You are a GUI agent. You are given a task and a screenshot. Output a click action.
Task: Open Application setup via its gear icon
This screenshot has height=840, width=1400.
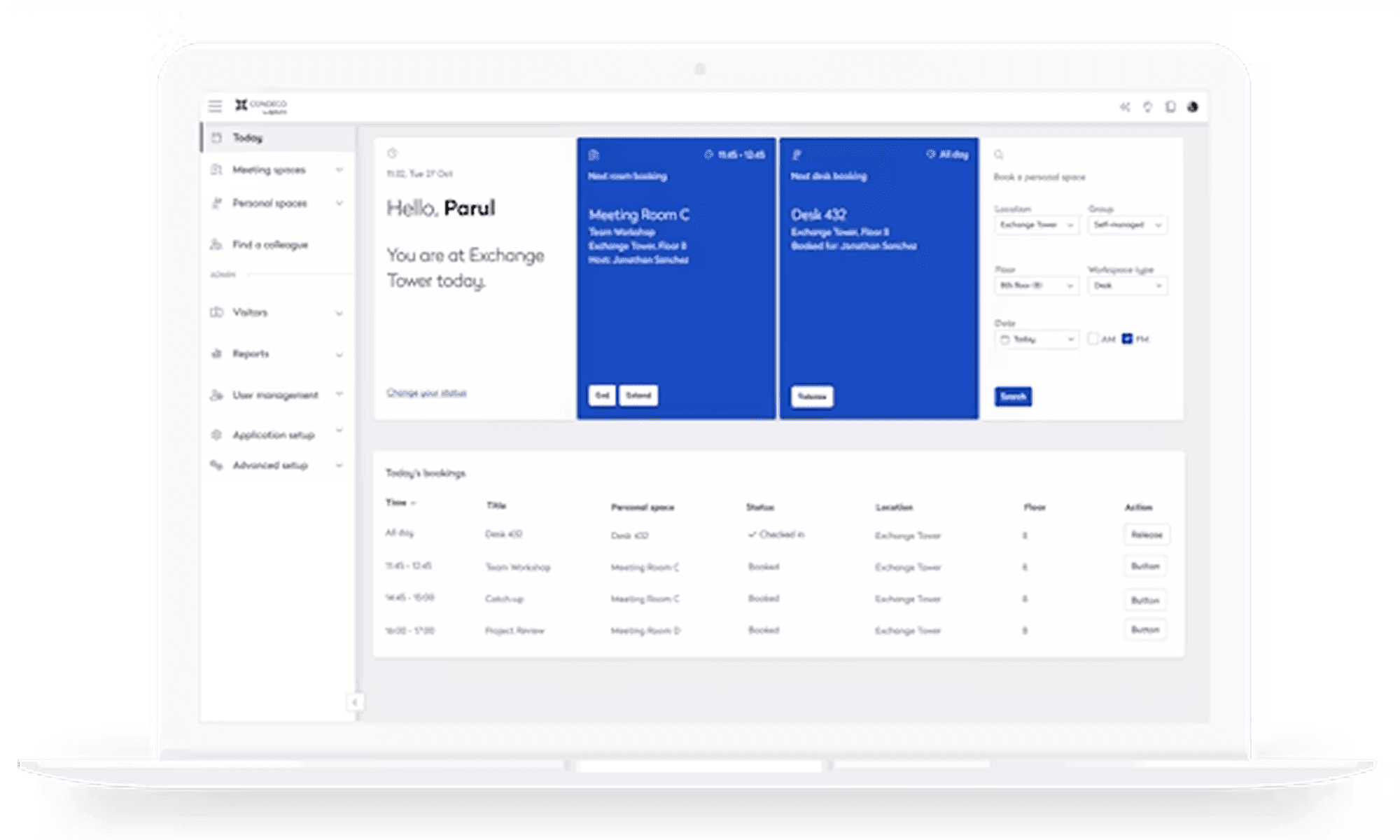(x=217, y=435)
